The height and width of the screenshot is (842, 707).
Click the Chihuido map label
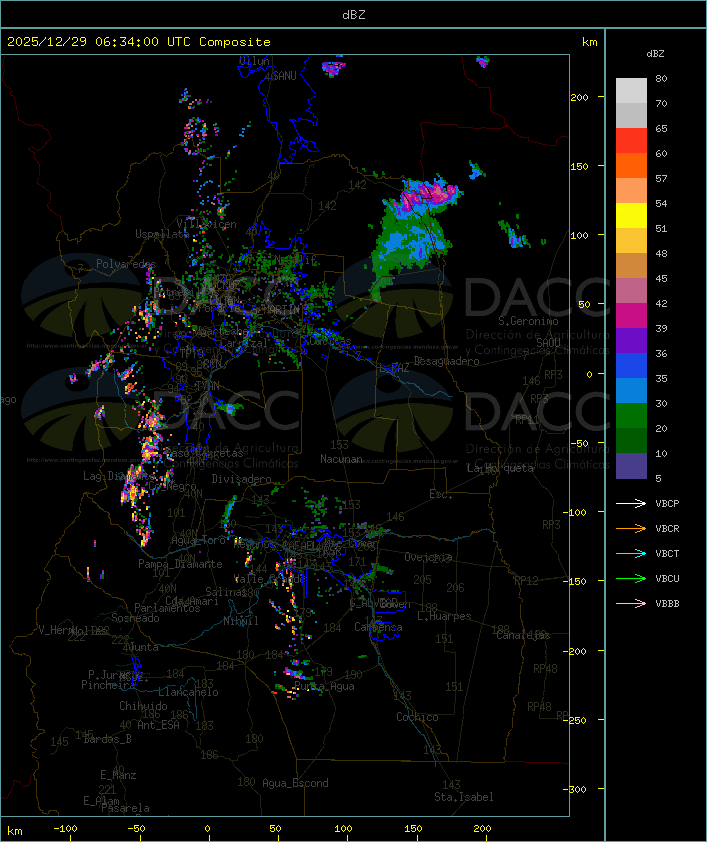click(x=143, y=706)
